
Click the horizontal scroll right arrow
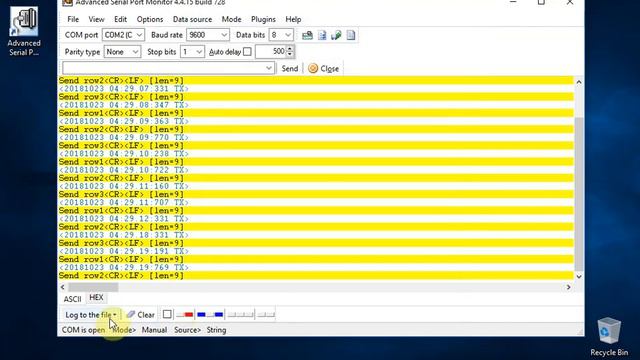568,287
